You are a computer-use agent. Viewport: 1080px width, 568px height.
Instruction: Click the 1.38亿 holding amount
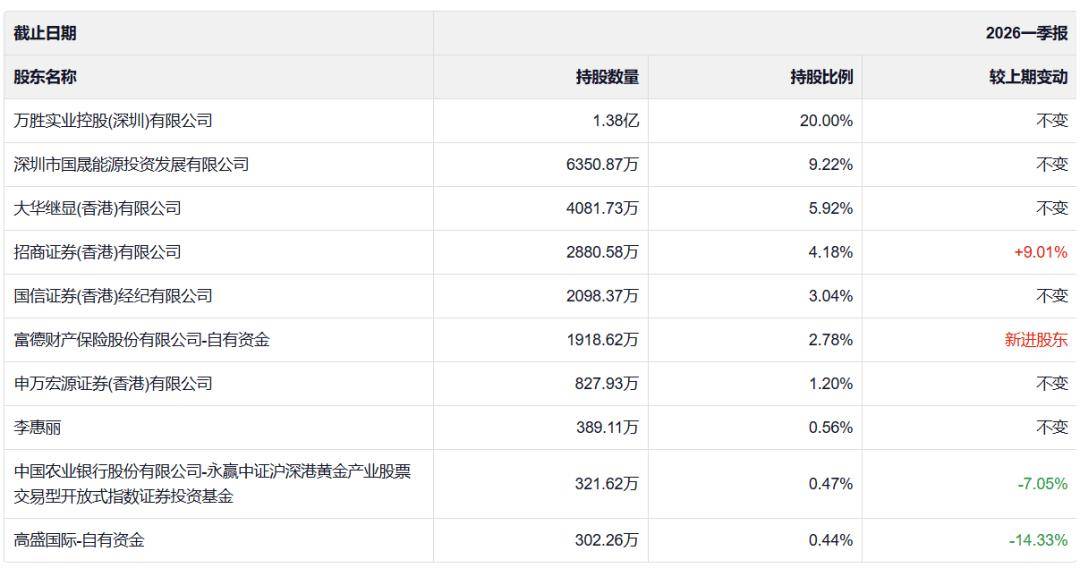point(616,120)
